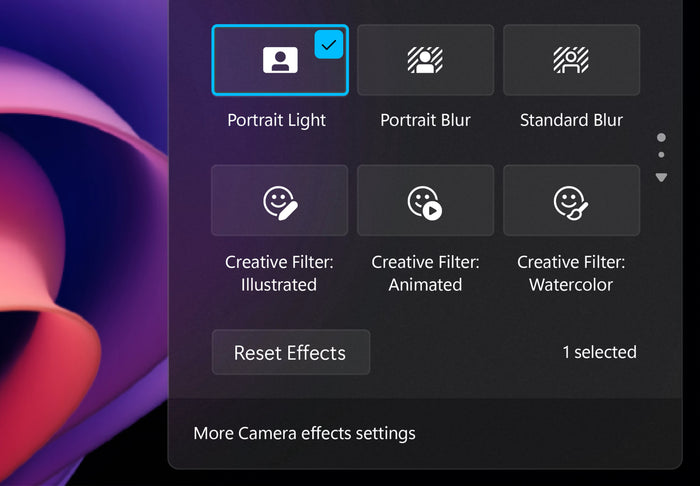
Task: Apply the Animated creative filter icon
Action: 425,202
